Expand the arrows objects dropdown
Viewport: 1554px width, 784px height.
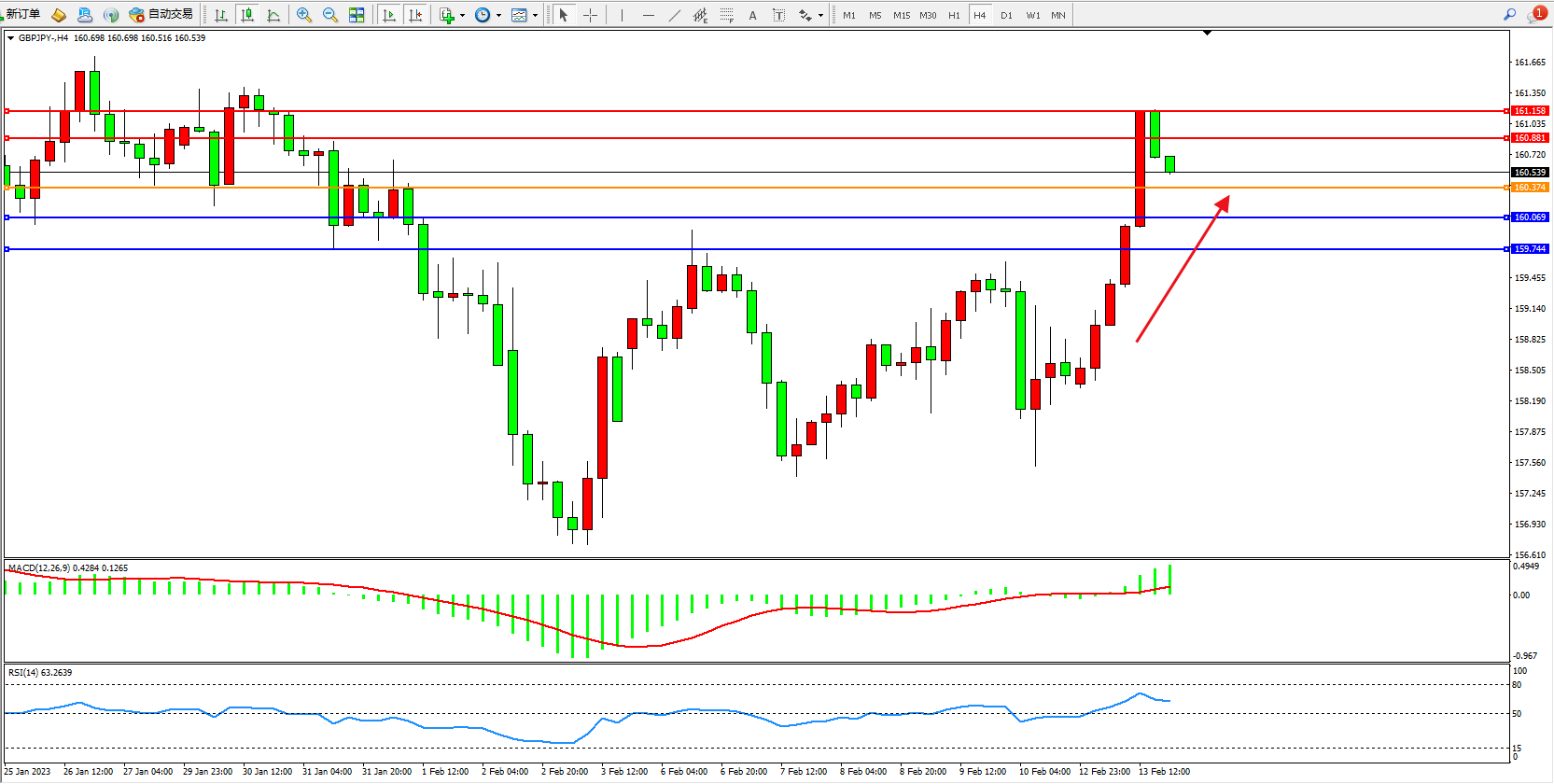[820, 15]
